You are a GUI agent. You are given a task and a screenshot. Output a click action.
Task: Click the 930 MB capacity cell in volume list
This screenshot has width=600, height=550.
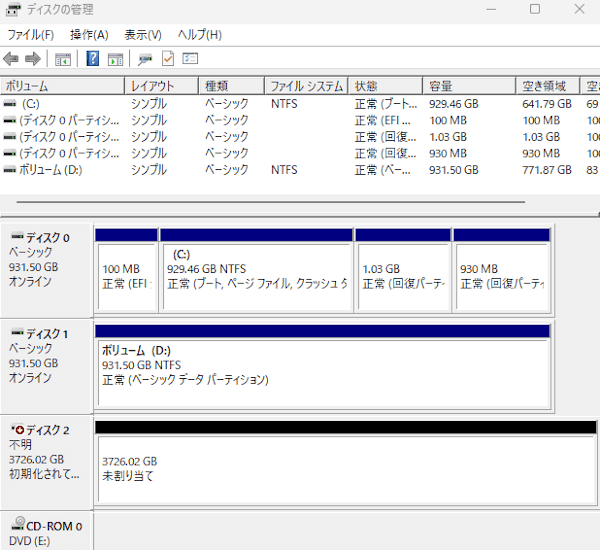pos(448,153)
